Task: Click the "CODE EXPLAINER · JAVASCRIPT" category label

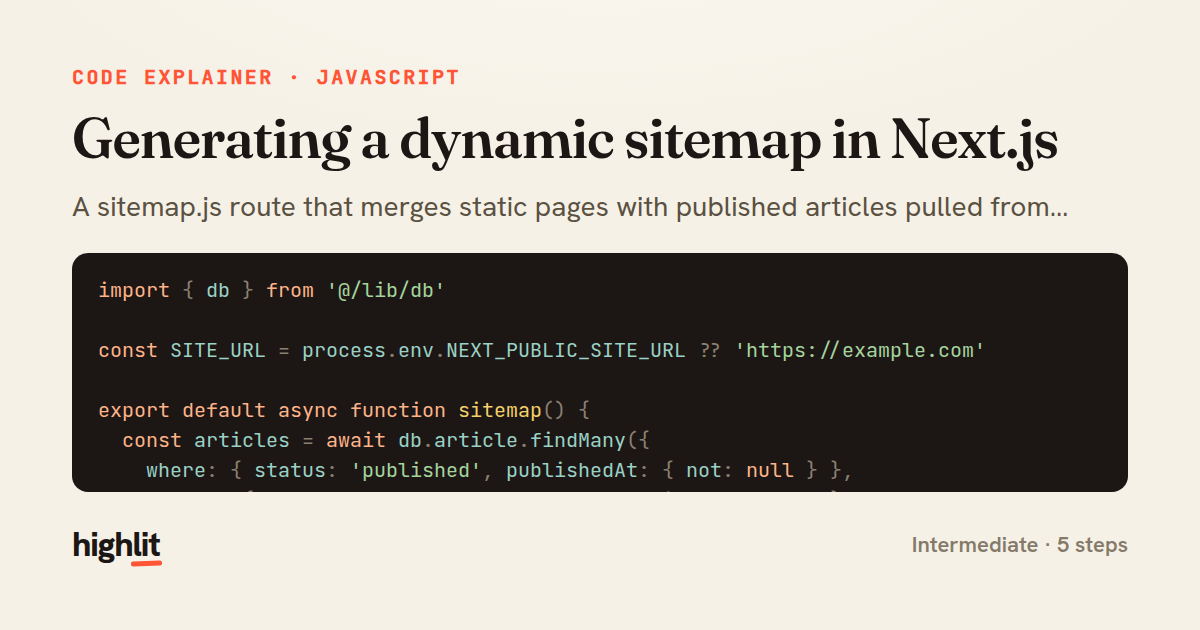Action: (x=266, y=78)
